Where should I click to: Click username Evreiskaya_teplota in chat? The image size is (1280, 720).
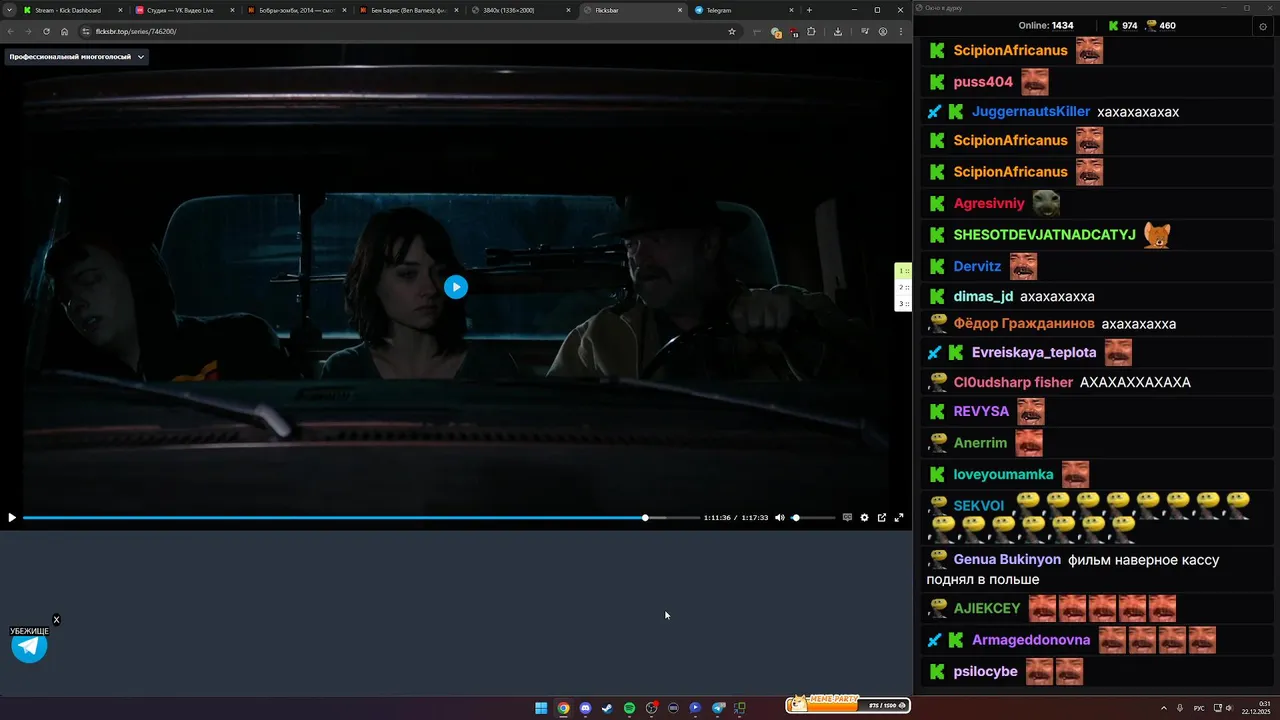1034,353
